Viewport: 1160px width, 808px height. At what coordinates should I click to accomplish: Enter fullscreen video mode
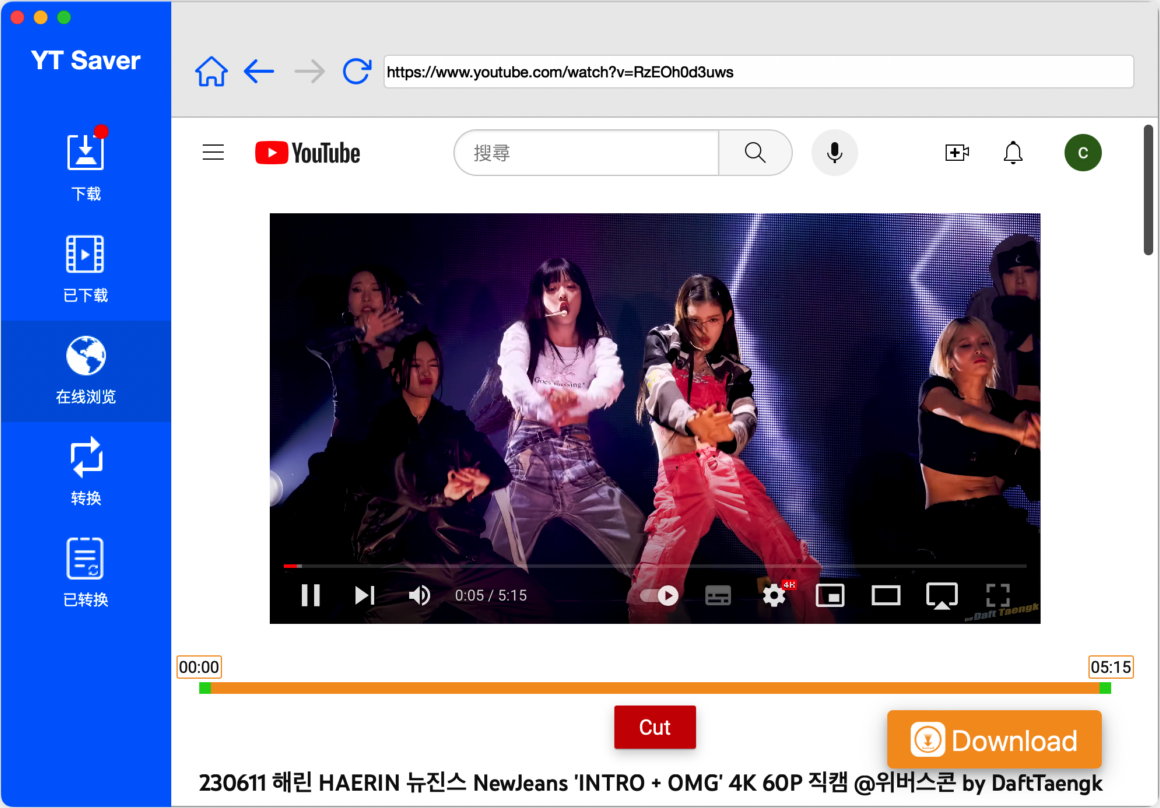tap(998, 595)
